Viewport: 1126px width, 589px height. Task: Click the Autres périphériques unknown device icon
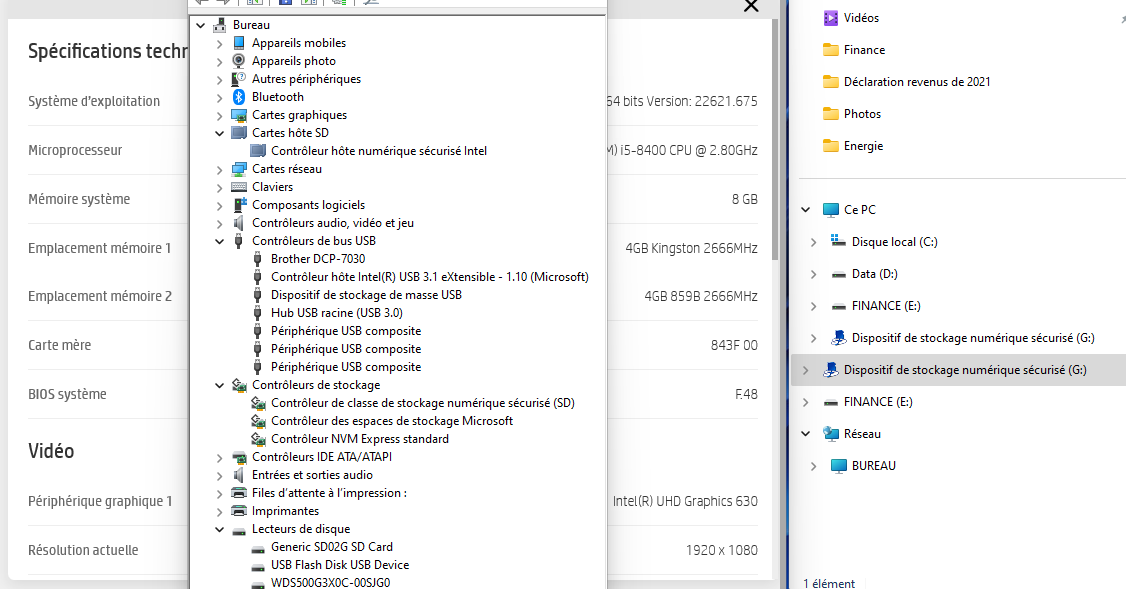tap(239, 79)
